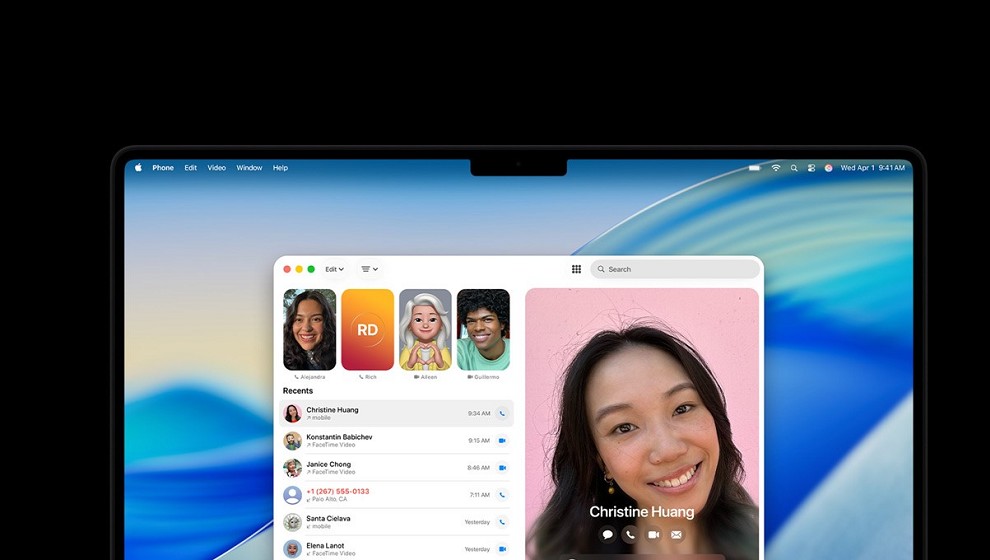Minimize the Phone window yellow button

(299, 269)
